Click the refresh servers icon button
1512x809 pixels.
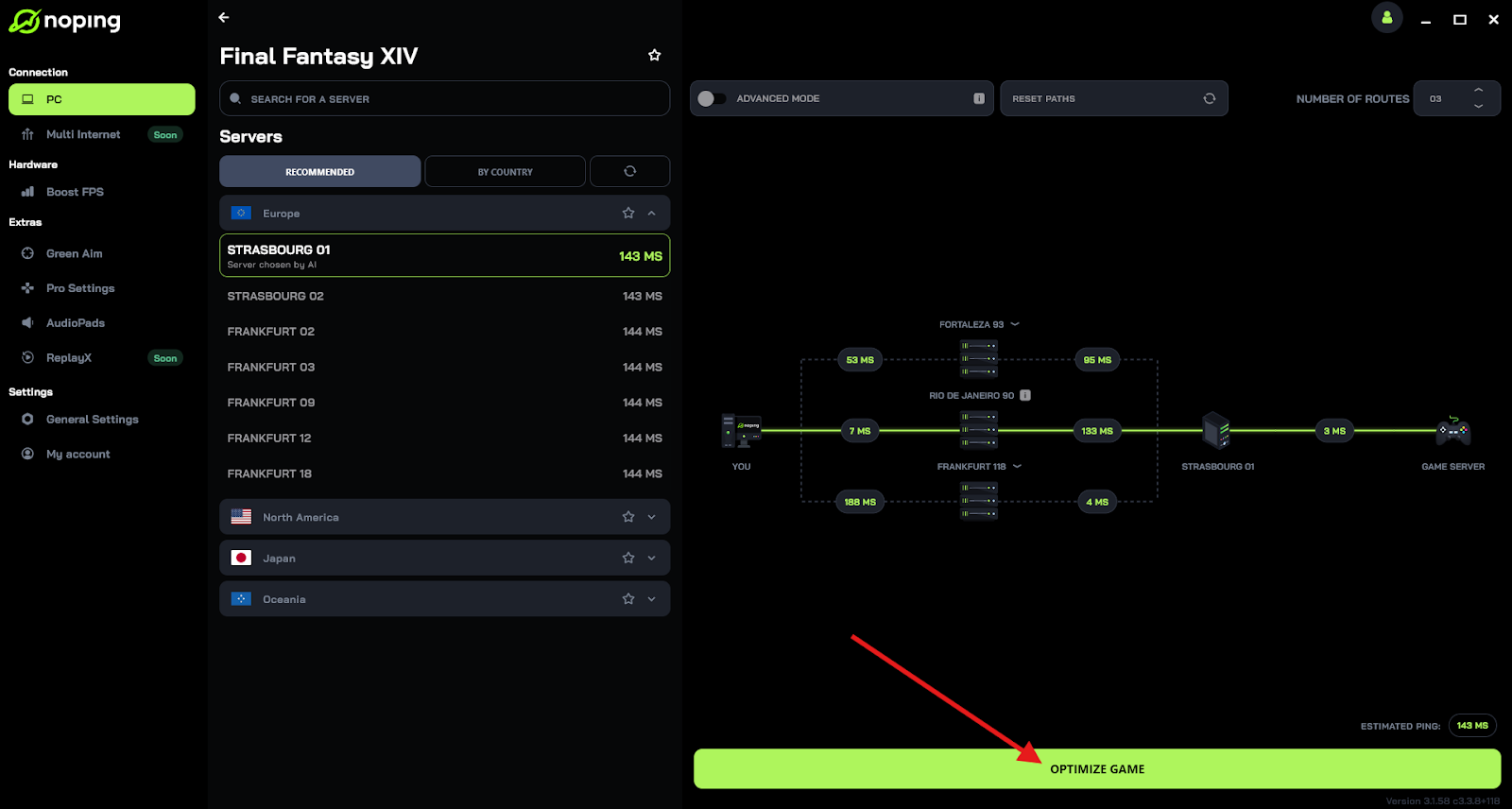tap(629, 171)
